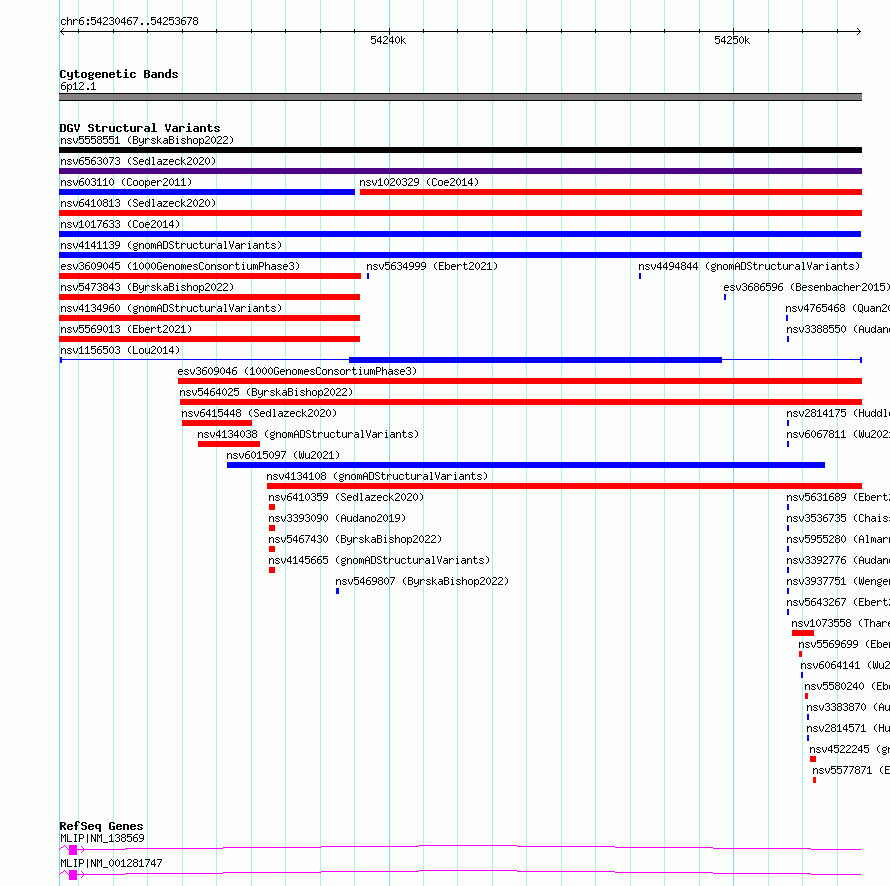Click nsv5569013 (Ebert2021) variant label
Screen dimensions: 890x886
click(x=126, y=329)
